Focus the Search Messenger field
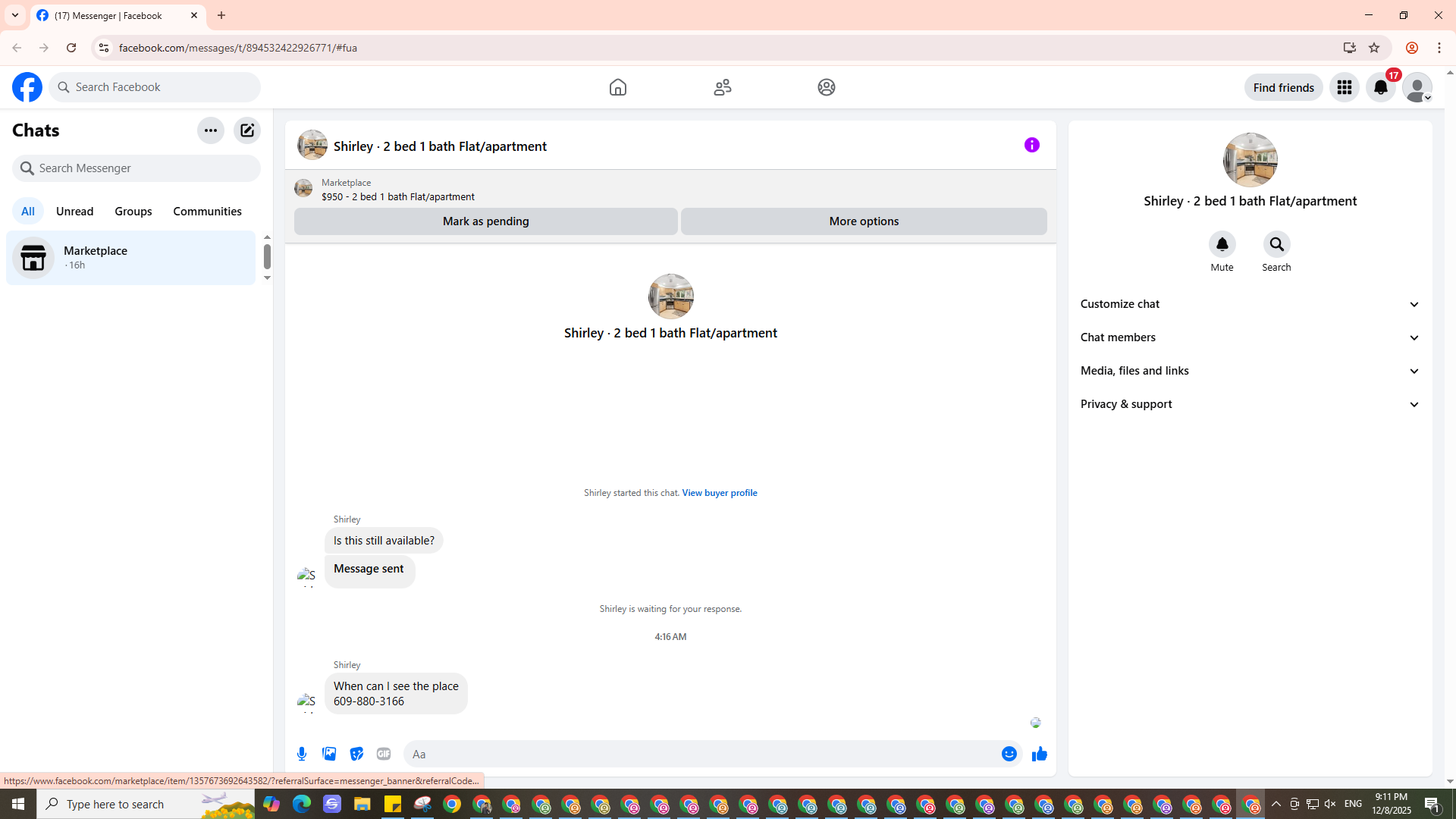Screen dimensions: 1456x819 click(136, 168)
